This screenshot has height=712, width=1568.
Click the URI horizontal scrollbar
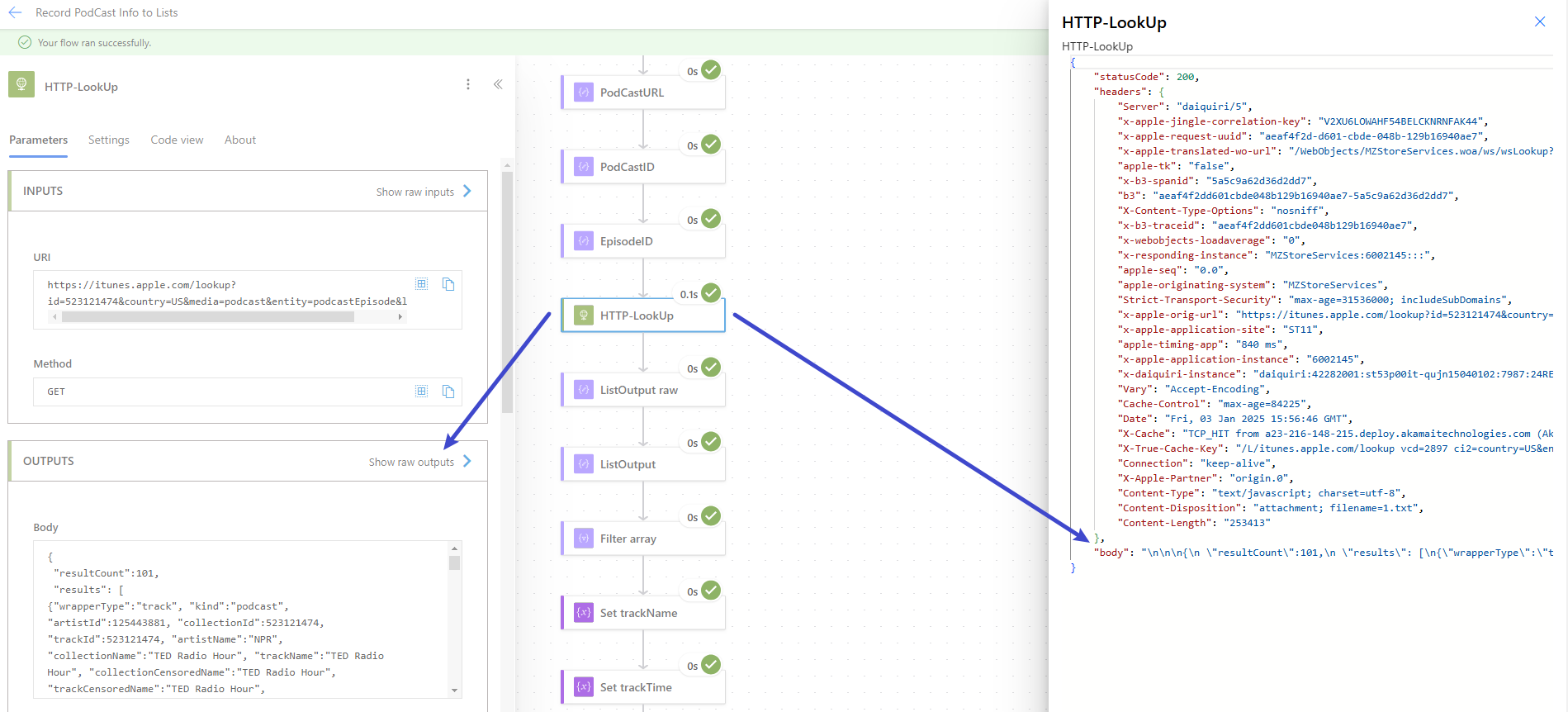click(208, 317)
